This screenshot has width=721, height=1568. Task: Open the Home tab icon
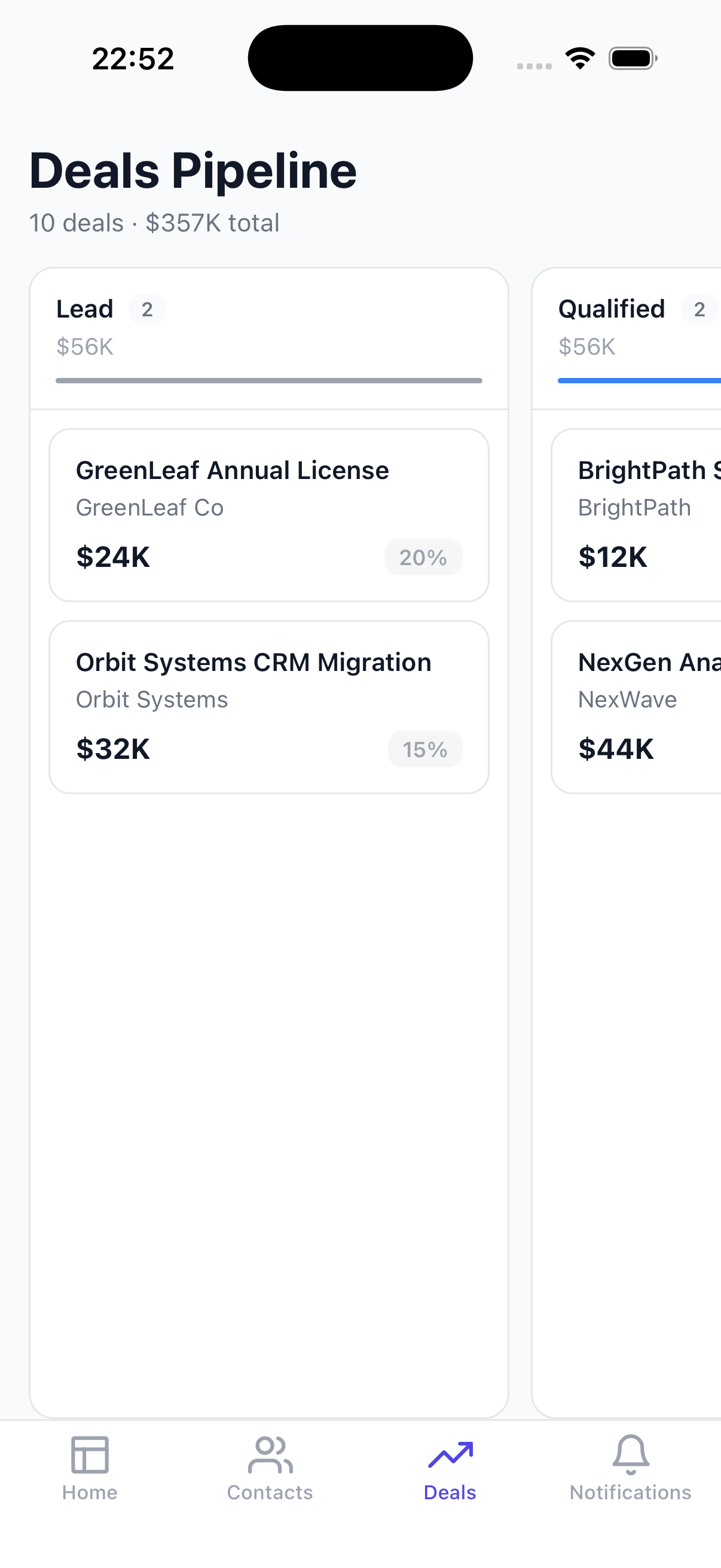90,1454
